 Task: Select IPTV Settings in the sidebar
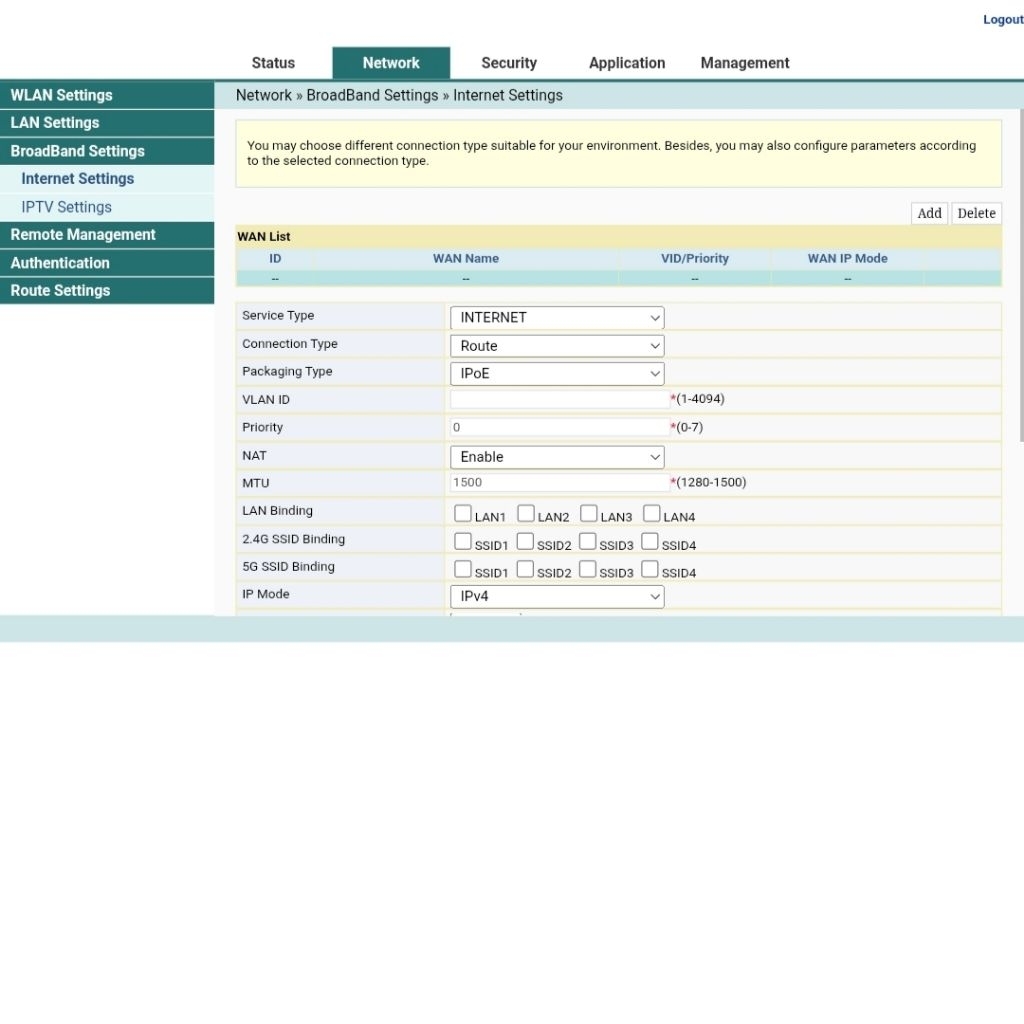(67, 207)
